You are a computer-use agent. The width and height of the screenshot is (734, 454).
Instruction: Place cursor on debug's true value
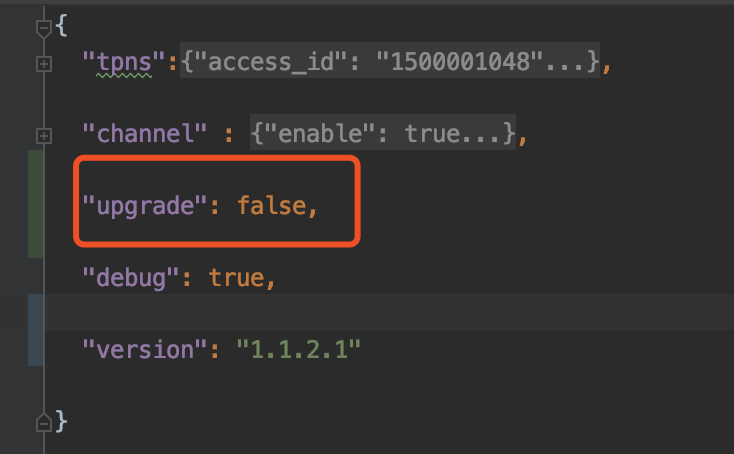(234, 278)
